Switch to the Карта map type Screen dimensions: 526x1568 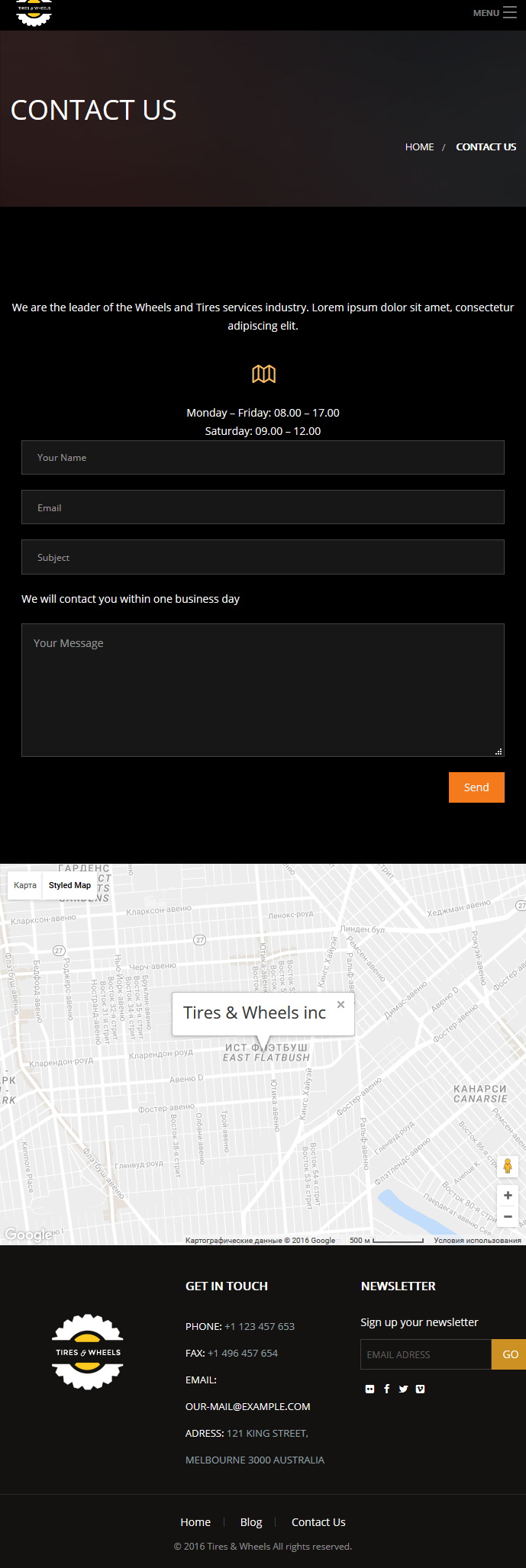tap(25, 885)
